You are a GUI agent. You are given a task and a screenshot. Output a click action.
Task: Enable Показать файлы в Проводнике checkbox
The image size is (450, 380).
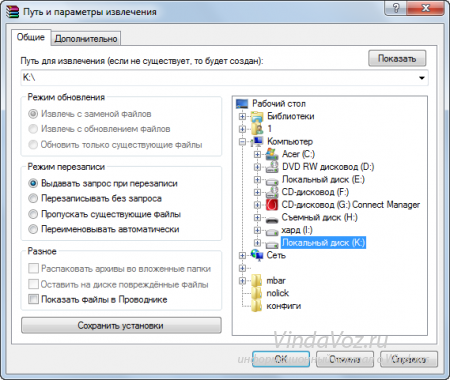coord(33,299)
